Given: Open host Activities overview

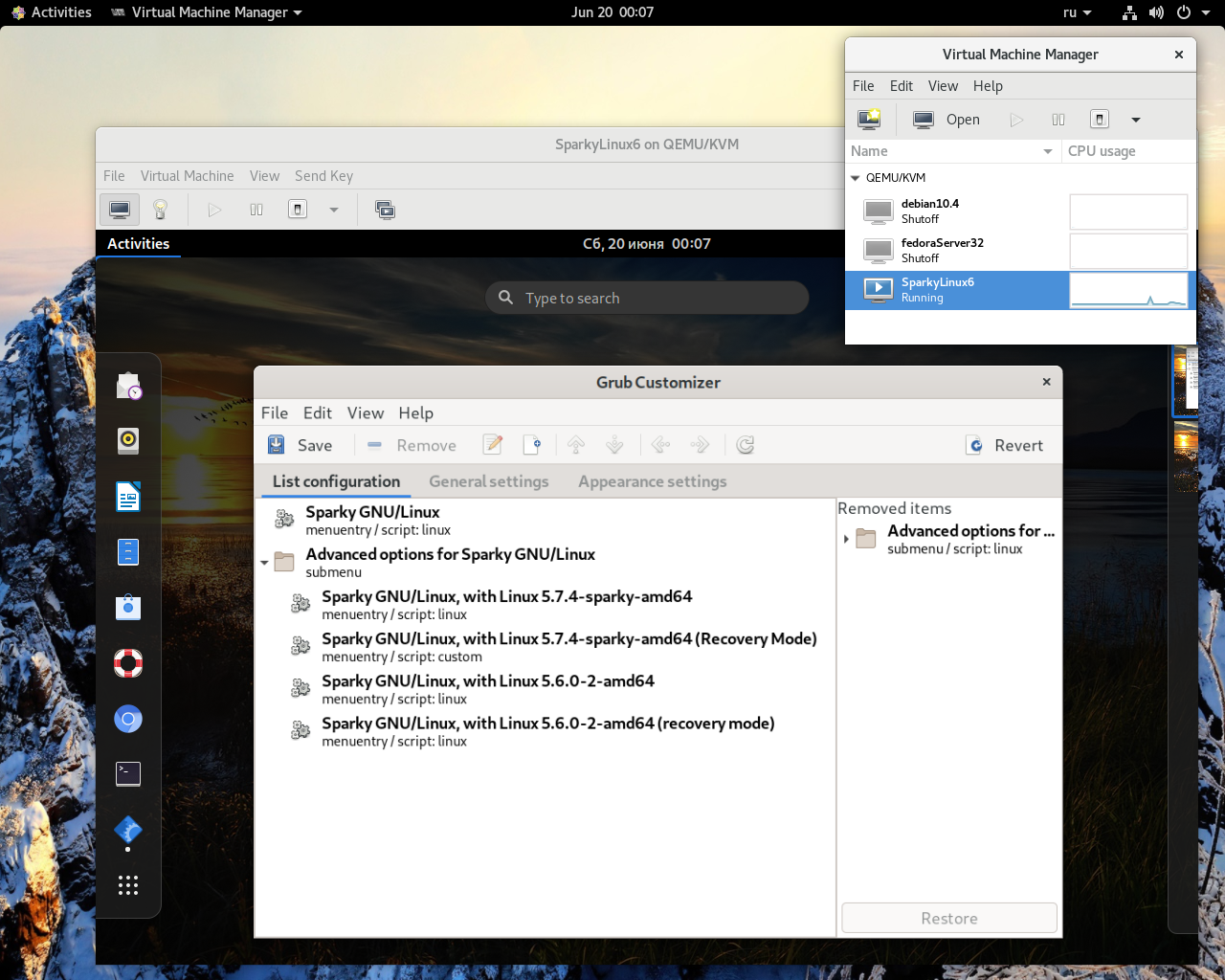Looking at the screenshot, I should (52, 12).
